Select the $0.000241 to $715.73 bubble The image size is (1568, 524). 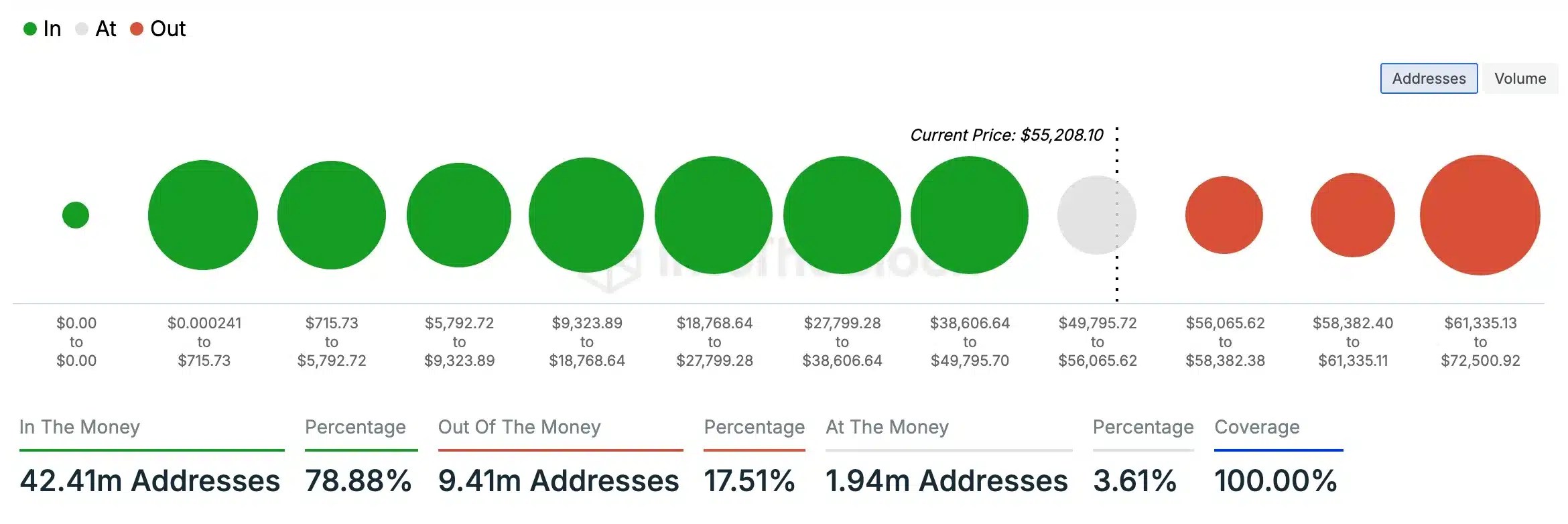click(203, 215)
